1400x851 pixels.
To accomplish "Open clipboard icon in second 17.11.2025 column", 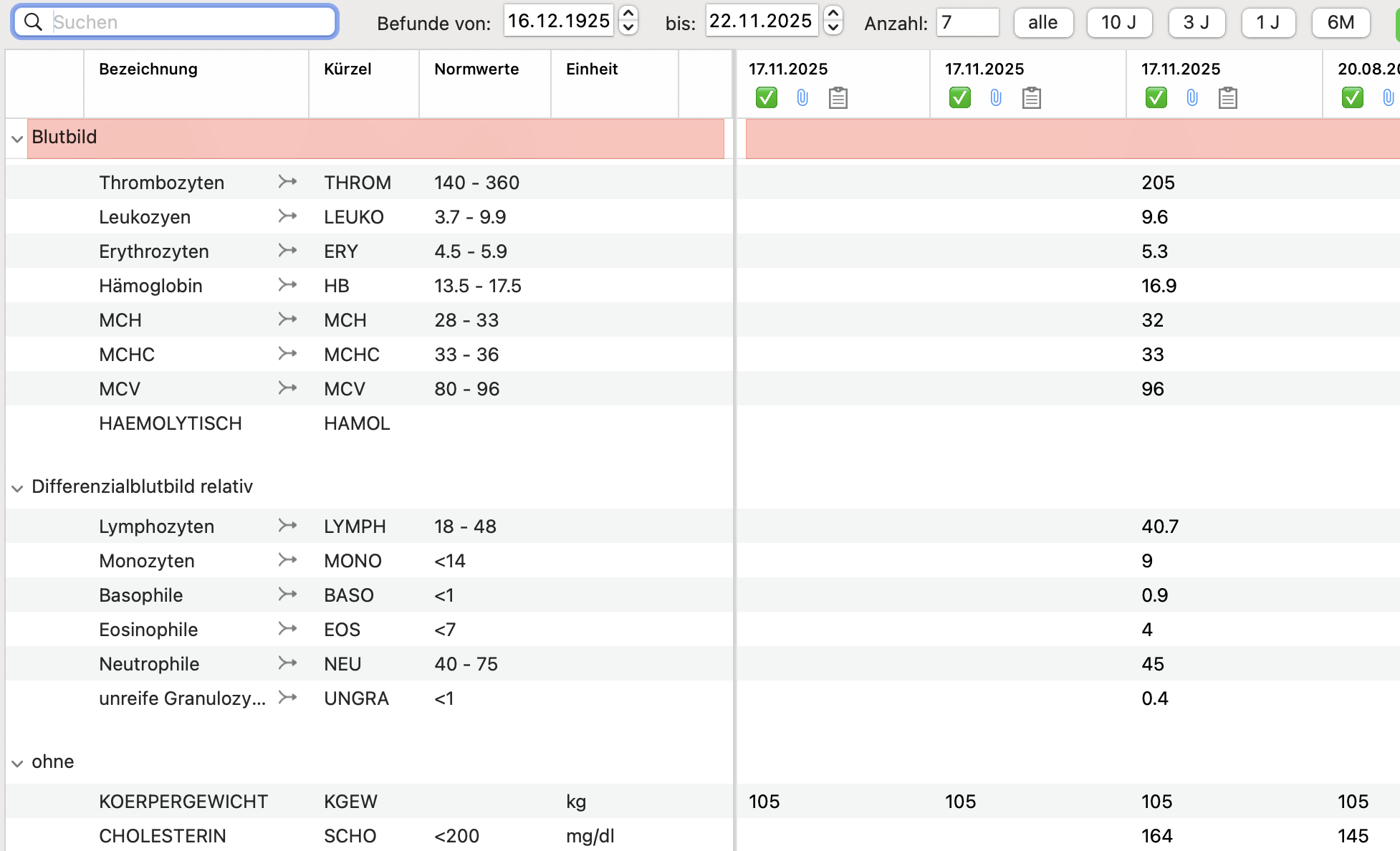I will (x=1032, y=97).
